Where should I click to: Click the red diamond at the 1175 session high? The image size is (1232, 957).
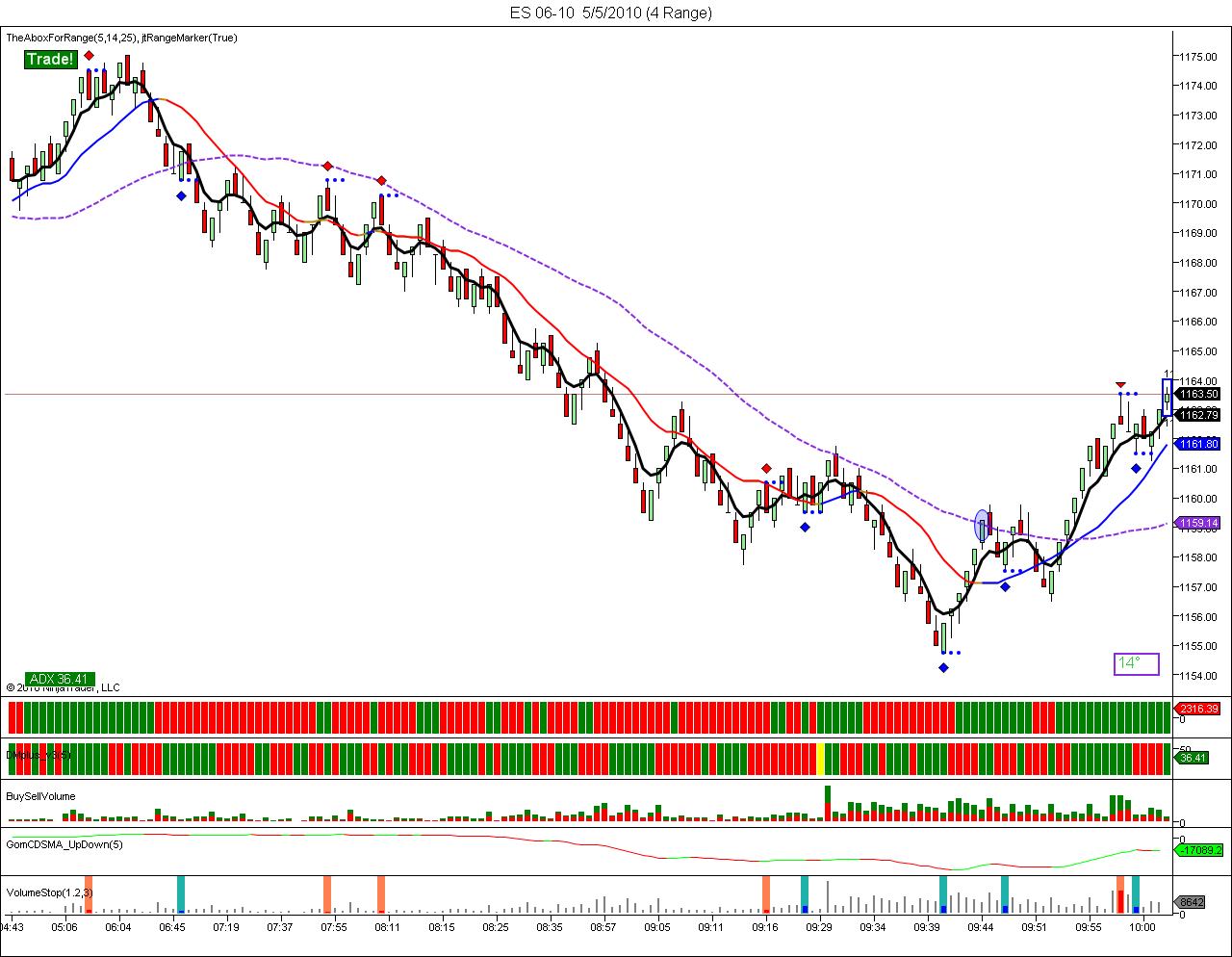coord(89,56)
